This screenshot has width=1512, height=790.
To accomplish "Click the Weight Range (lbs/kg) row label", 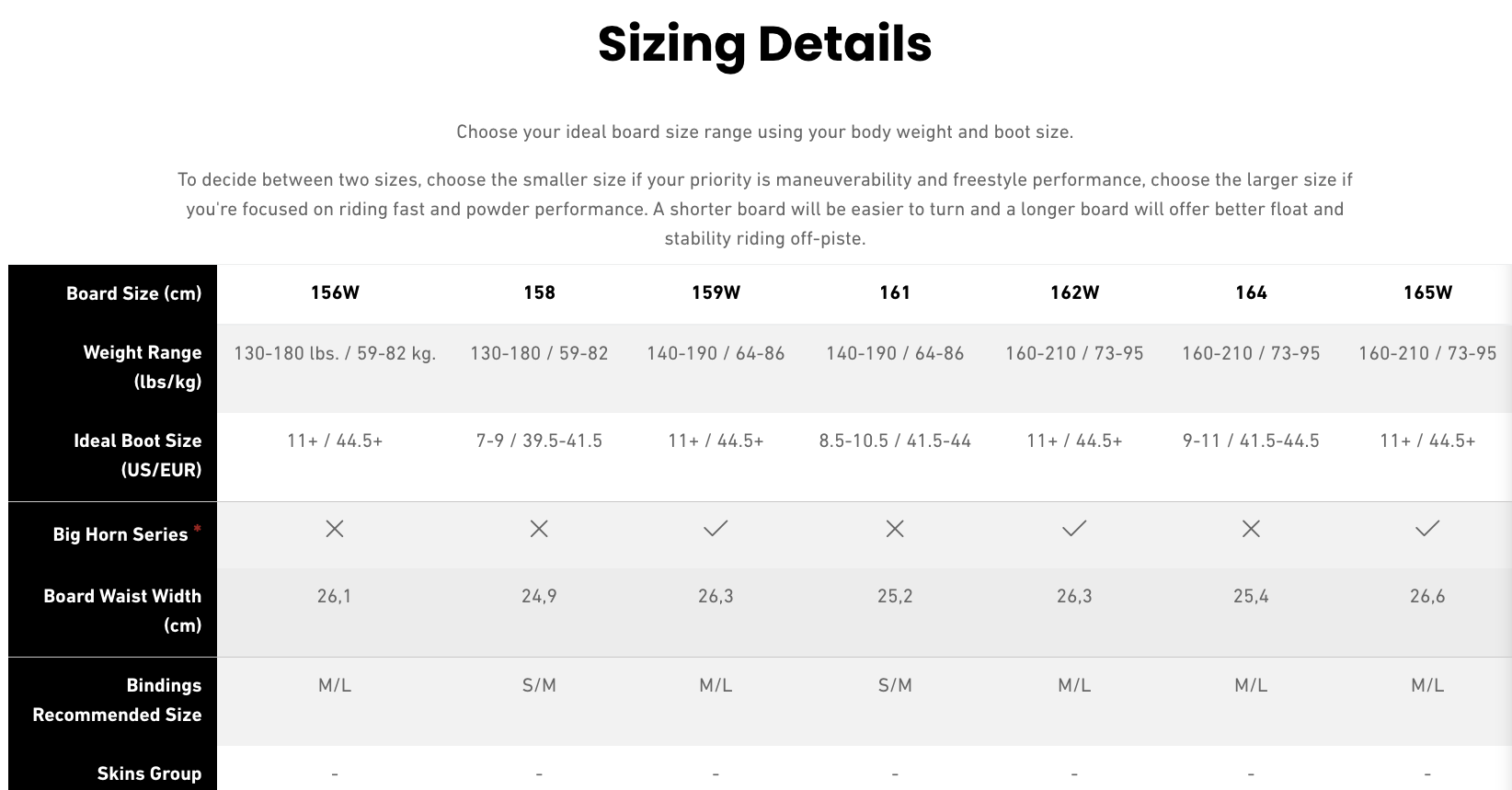I will (x=142, y=367).
